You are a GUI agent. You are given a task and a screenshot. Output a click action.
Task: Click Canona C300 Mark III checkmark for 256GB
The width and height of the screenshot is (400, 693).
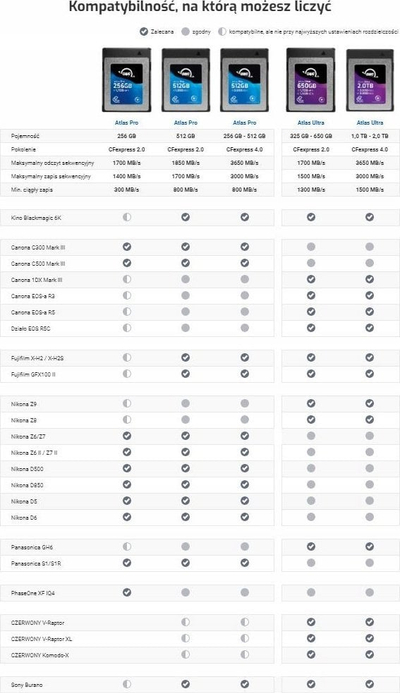[x=127, y=247]
